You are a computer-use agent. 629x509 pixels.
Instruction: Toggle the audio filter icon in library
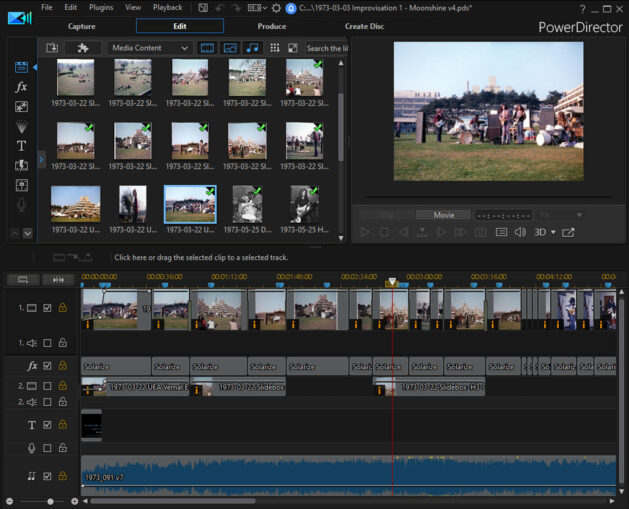click(x=252, y=48)
